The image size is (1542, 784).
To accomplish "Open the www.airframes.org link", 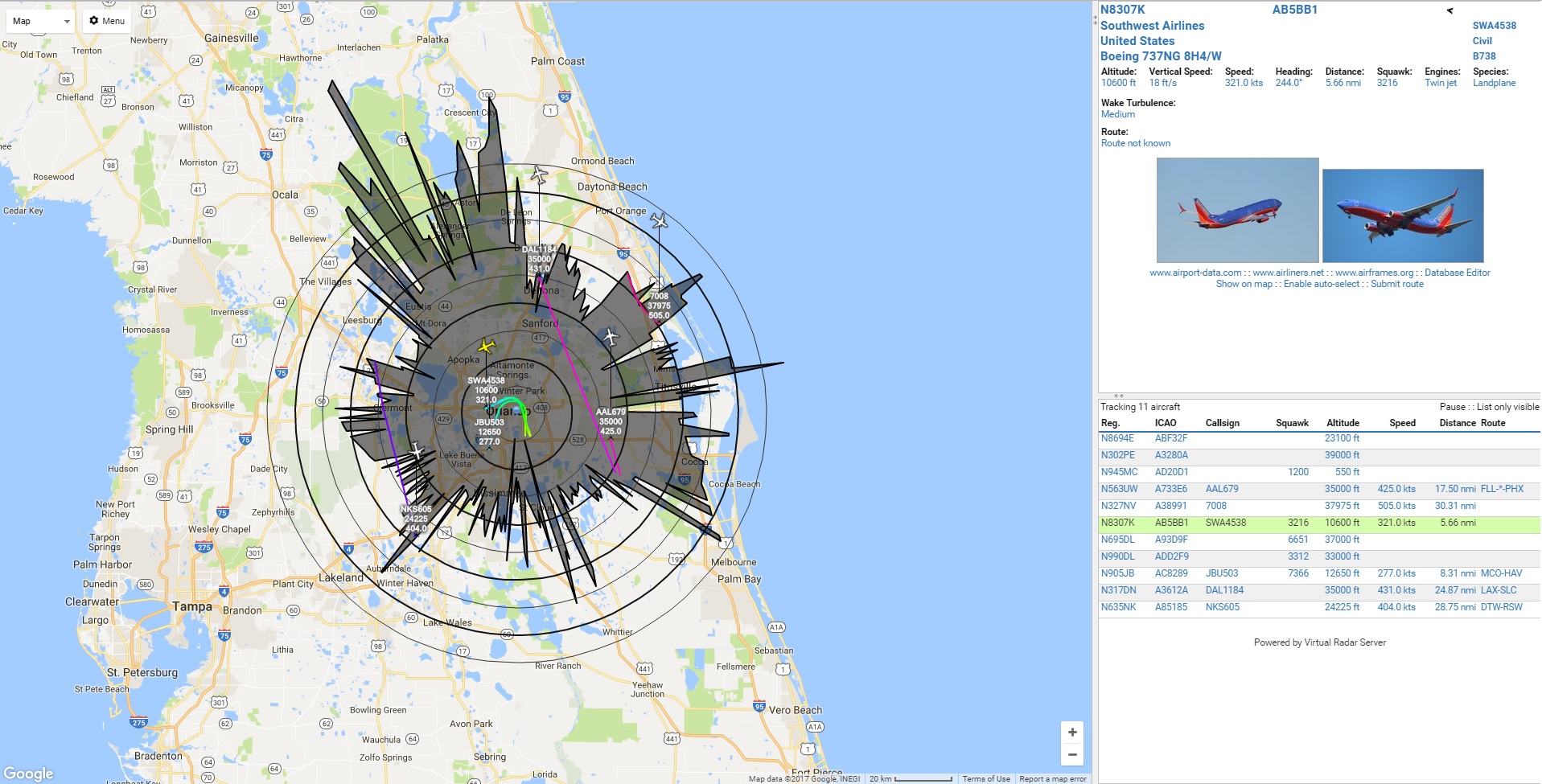I will tap(1374, 273).
